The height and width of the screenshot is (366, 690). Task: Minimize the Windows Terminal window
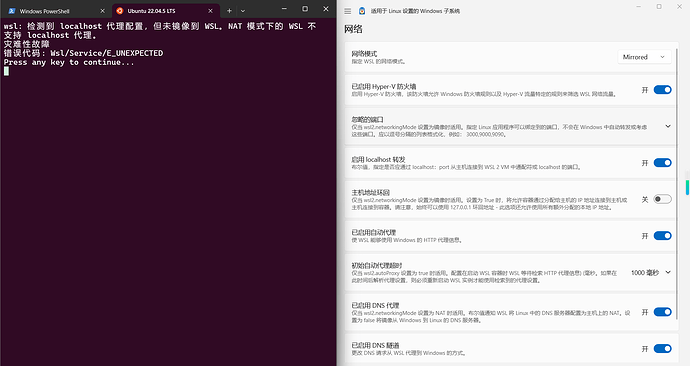tap(284, 9)
